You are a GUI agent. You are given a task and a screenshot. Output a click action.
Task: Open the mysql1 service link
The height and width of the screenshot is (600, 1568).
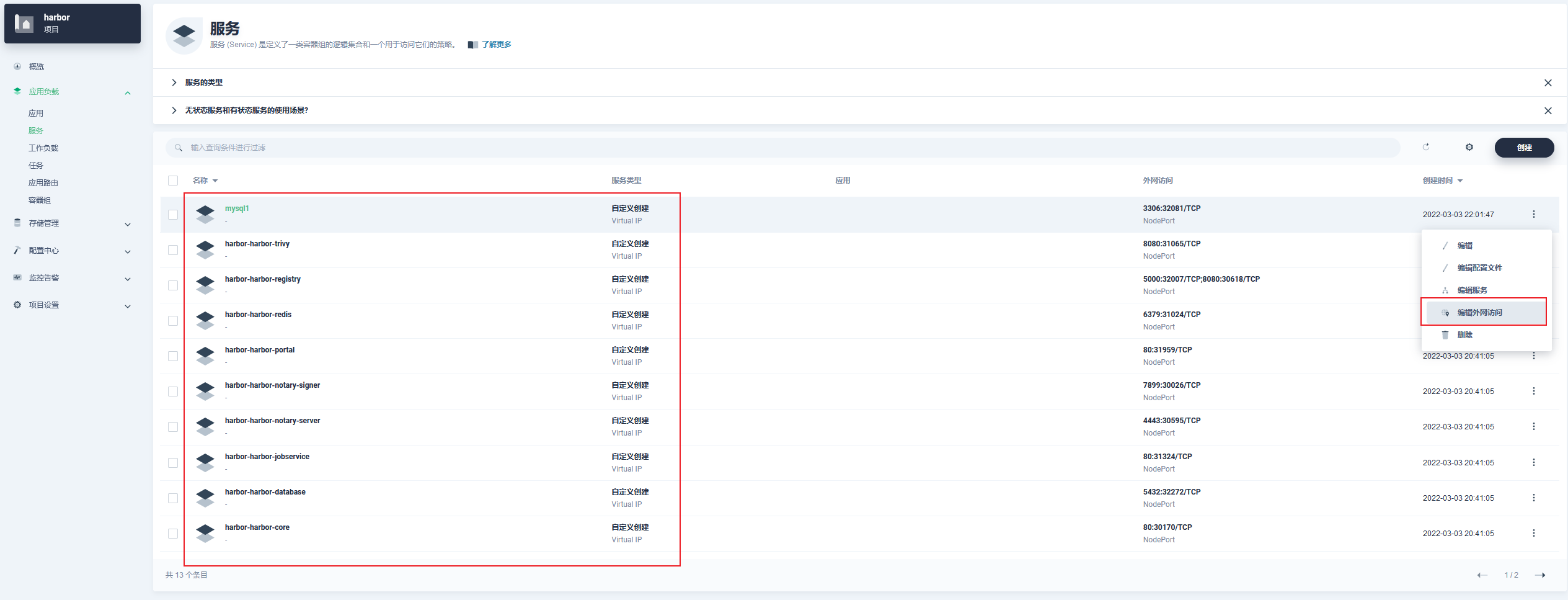[237, 208]
